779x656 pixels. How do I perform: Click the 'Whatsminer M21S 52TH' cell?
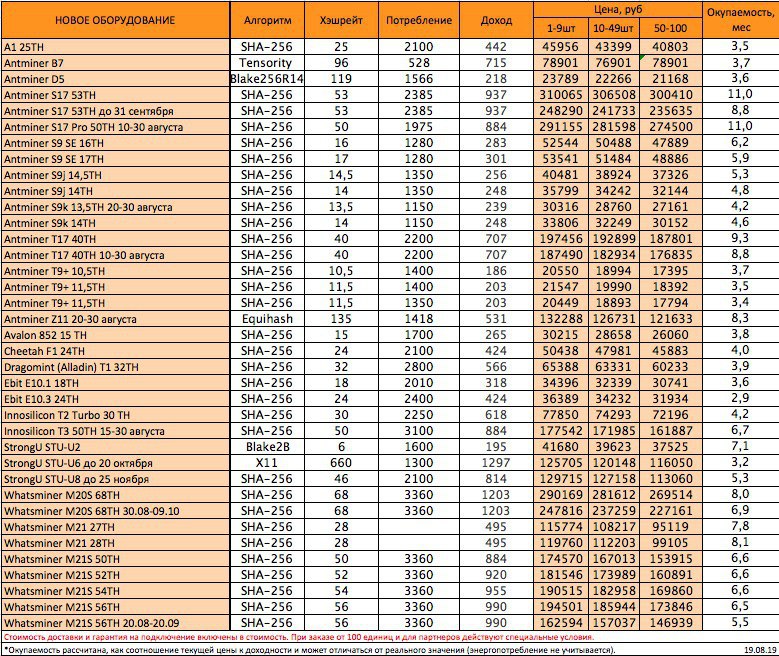[115, 574]
